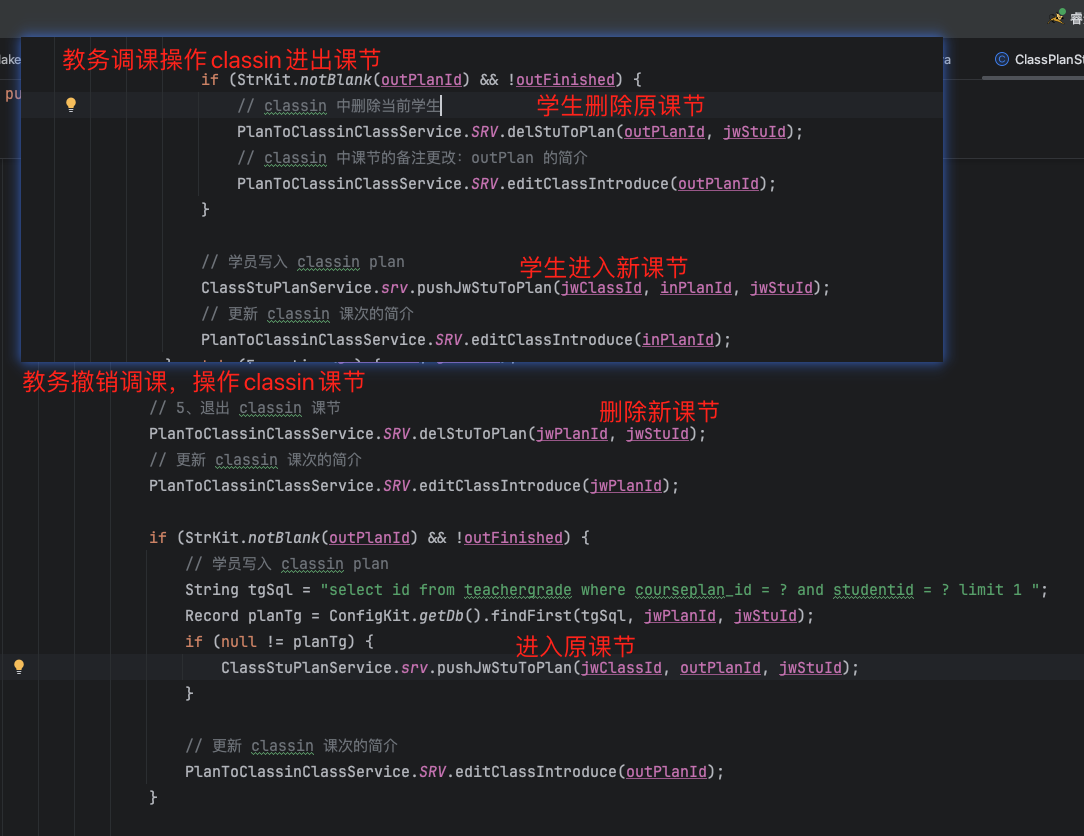Click the class icon on the ClassPlanSt tab
Image resolution: width=1084 pixels, height=836 pixels.
tap(1001, 59)
